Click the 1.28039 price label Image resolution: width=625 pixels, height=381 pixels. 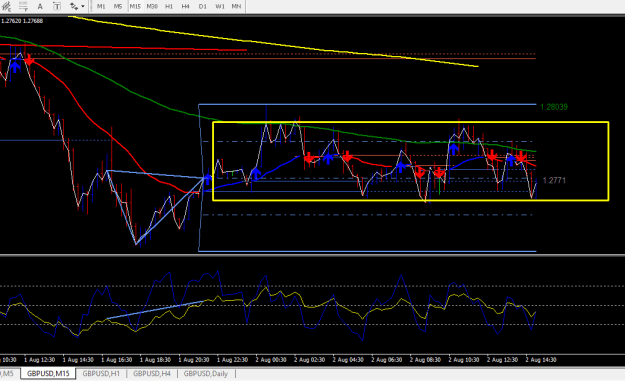click(x=554, y=107)
